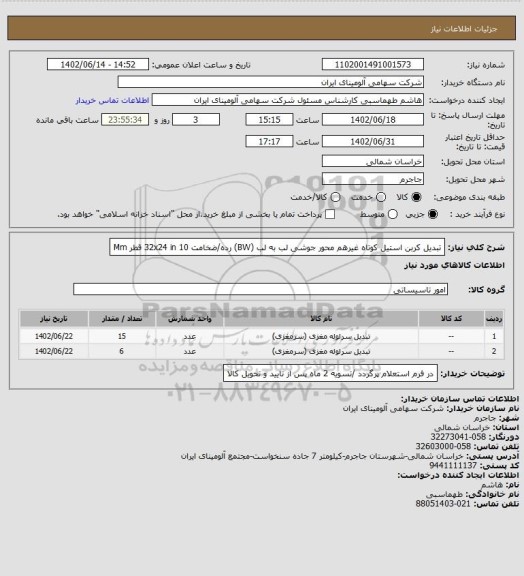This screenshot has height=576, width=524.
Task: Click the delivery province field خراسان شمالی
Action: click(x=373, y=161)
